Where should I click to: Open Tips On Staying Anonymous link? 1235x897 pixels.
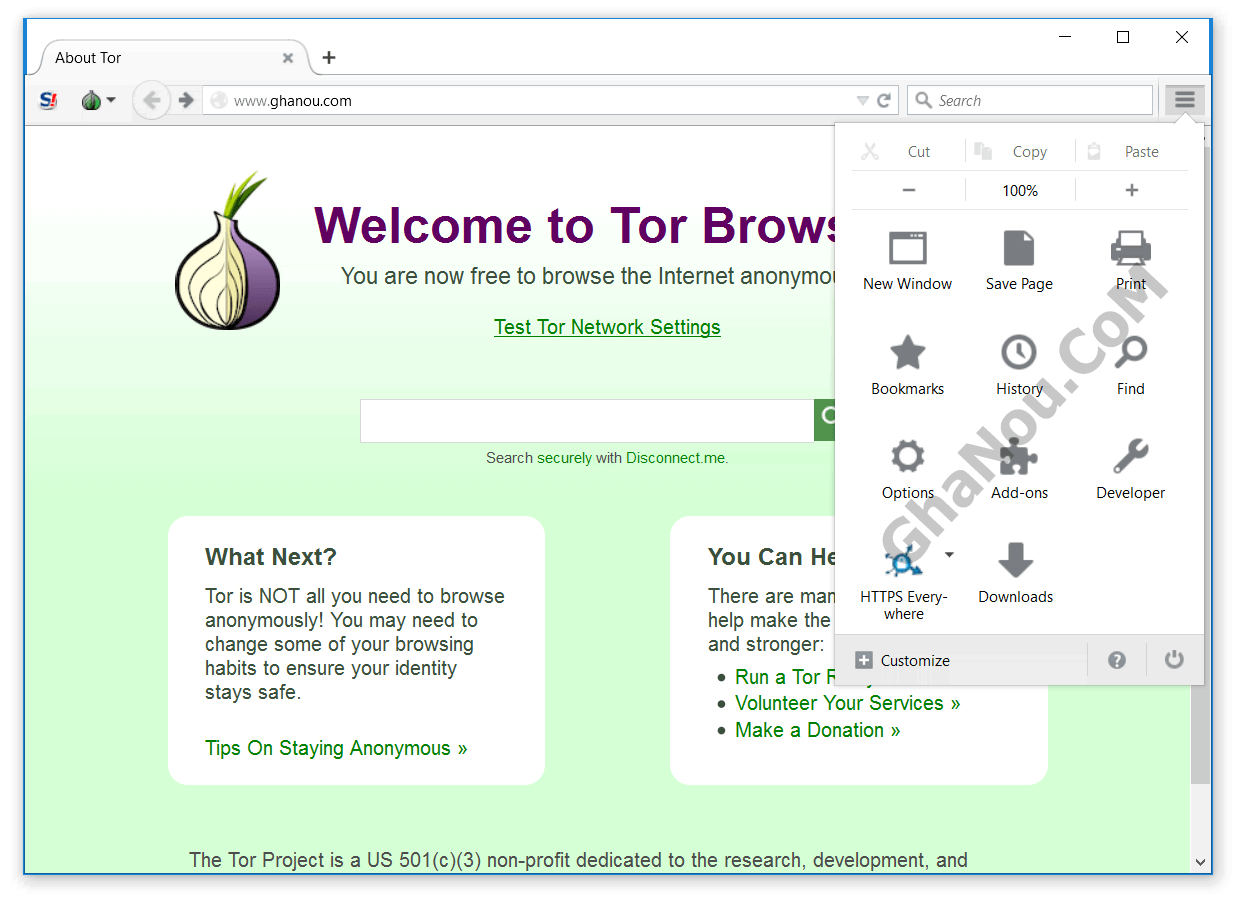point(336,748)
